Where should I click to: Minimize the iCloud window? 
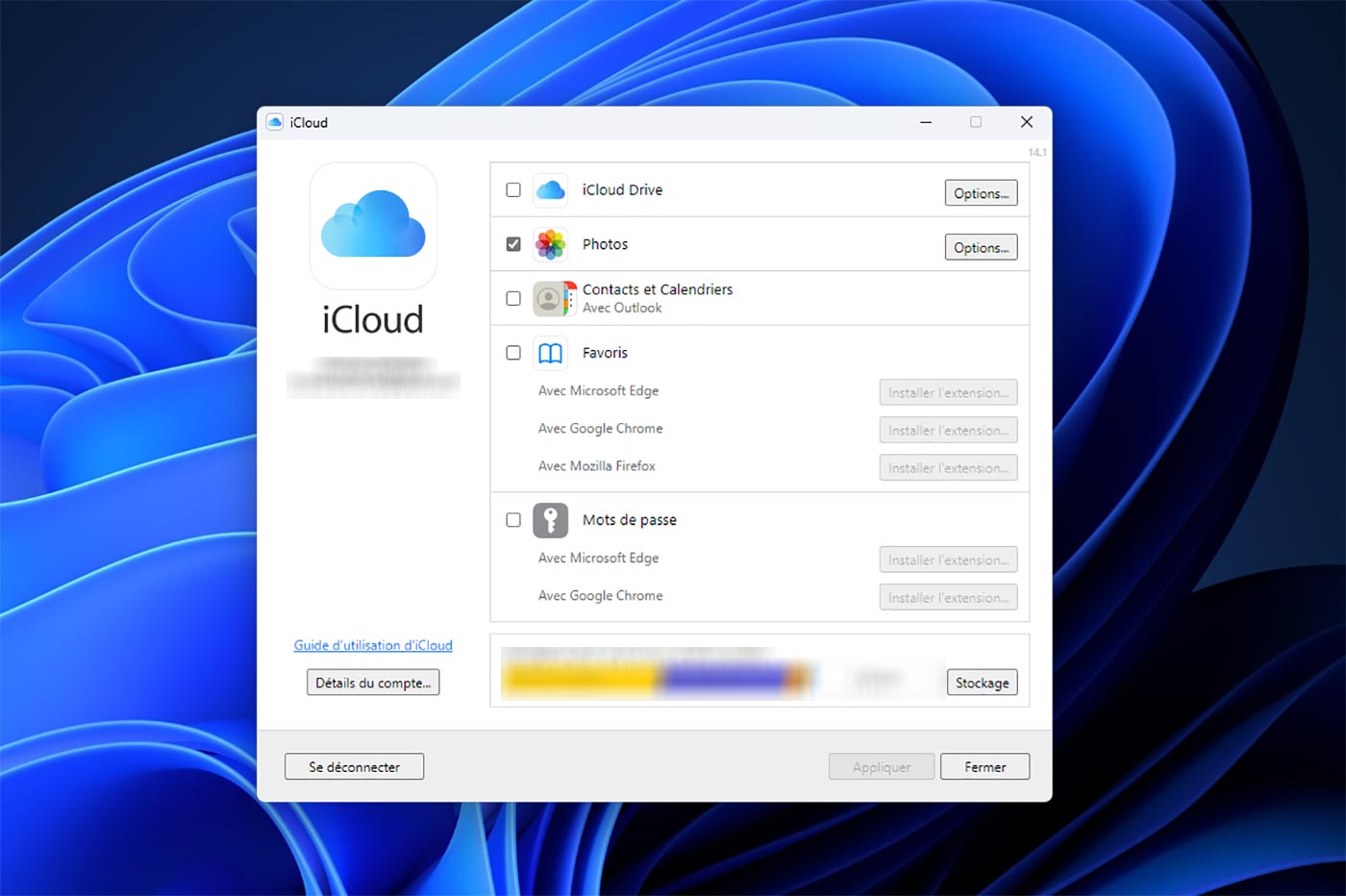(926, 122)
